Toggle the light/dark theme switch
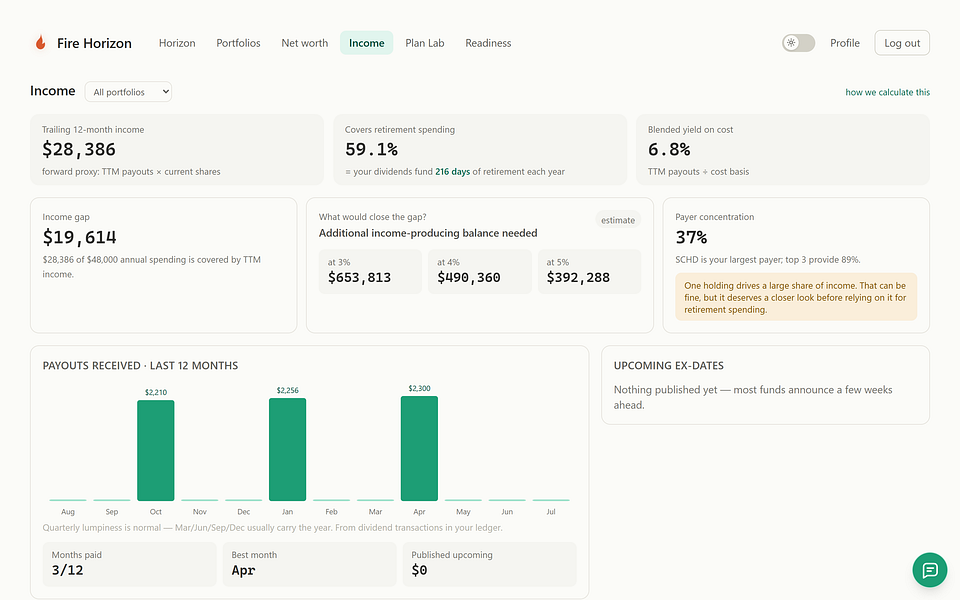The height and width of the screenshot is (600, 960). [798, 43]
